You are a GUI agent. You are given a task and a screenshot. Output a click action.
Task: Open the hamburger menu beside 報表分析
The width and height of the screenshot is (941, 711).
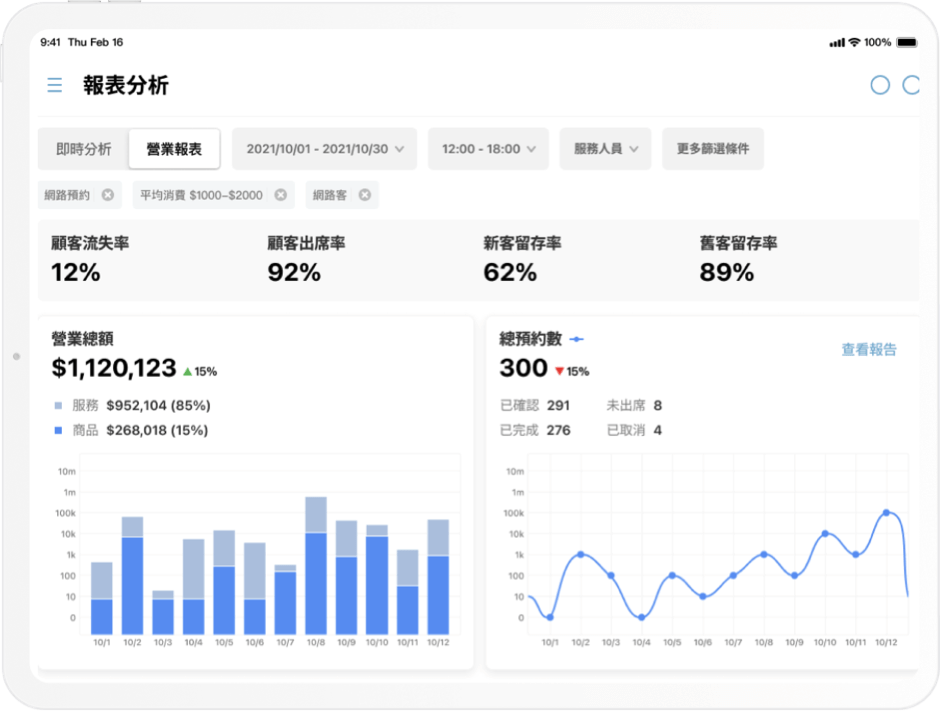(55, 86)
